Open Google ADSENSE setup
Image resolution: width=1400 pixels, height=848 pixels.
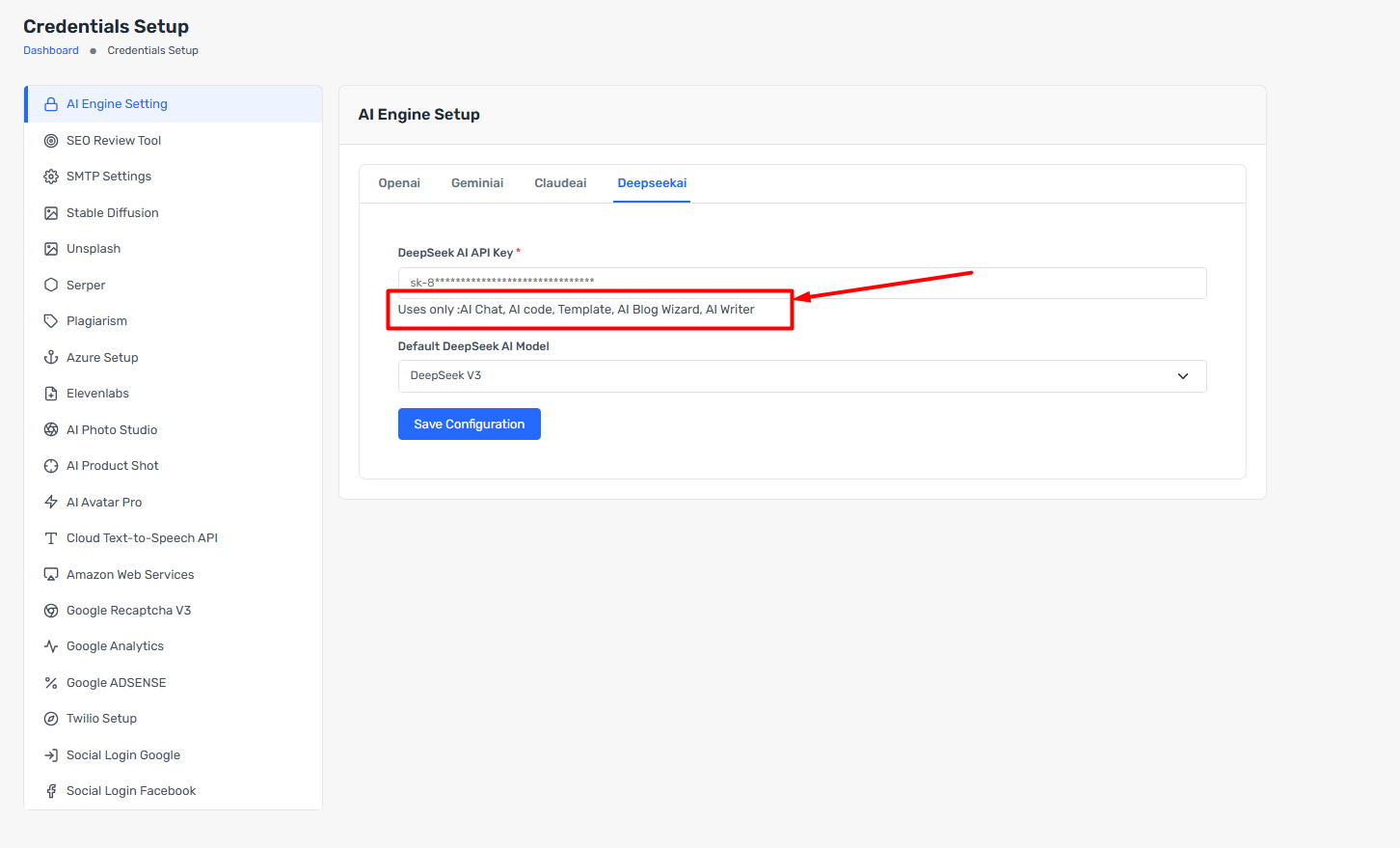174,683
